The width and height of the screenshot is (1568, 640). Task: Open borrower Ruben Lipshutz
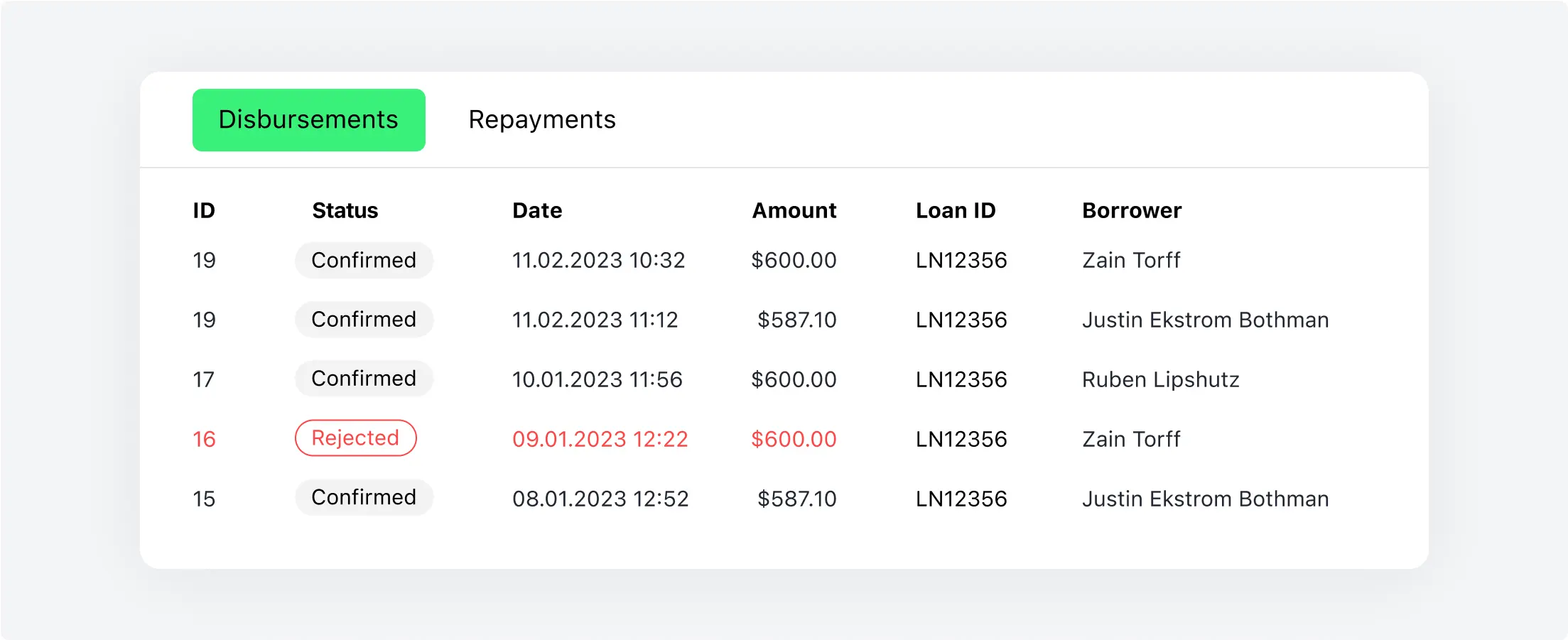coord(1161,380)
